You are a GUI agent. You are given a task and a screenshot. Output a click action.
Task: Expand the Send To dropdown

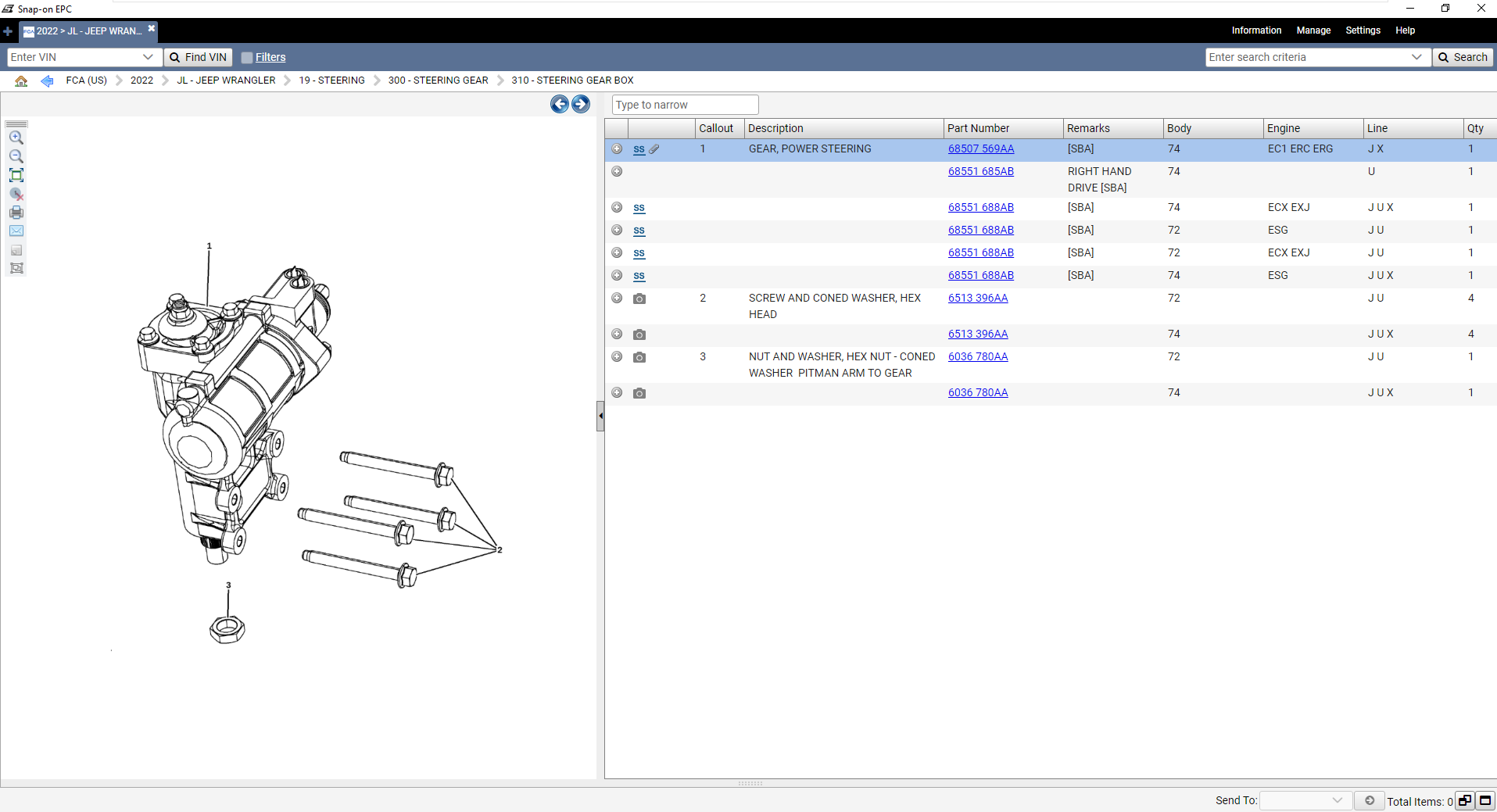pos(1337,800)
